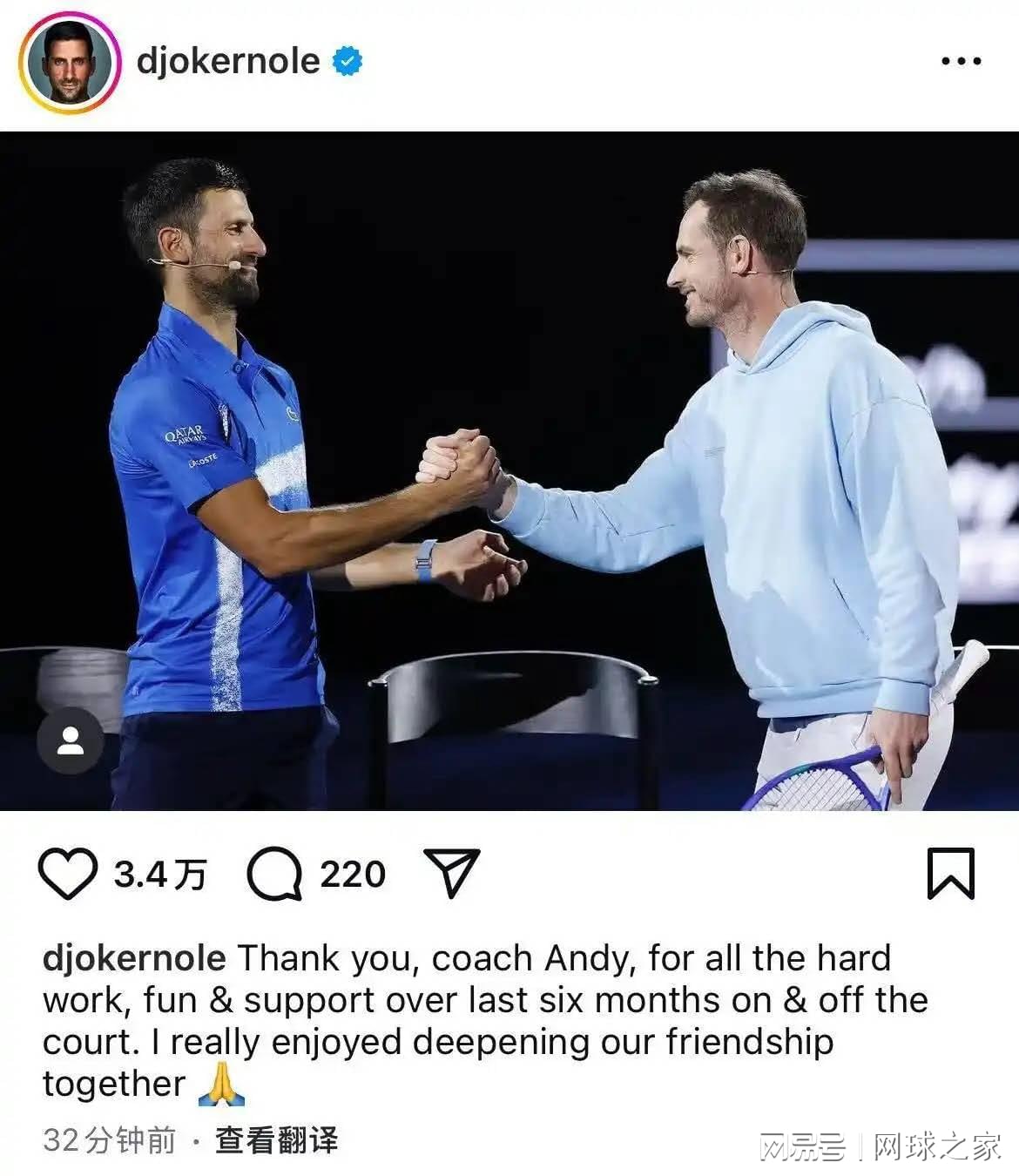This screenshot has width=1019, height=1176.
Task: Open comments via the speech bubble icon
Action: 274,874
